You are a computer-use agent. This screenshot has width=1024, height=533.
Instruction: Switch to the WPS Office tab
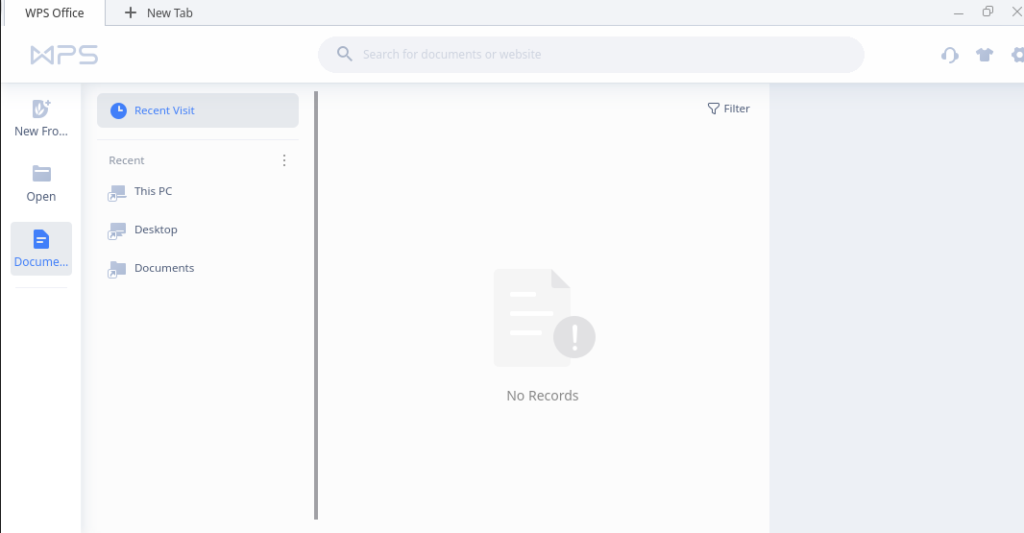pos(54,13)
